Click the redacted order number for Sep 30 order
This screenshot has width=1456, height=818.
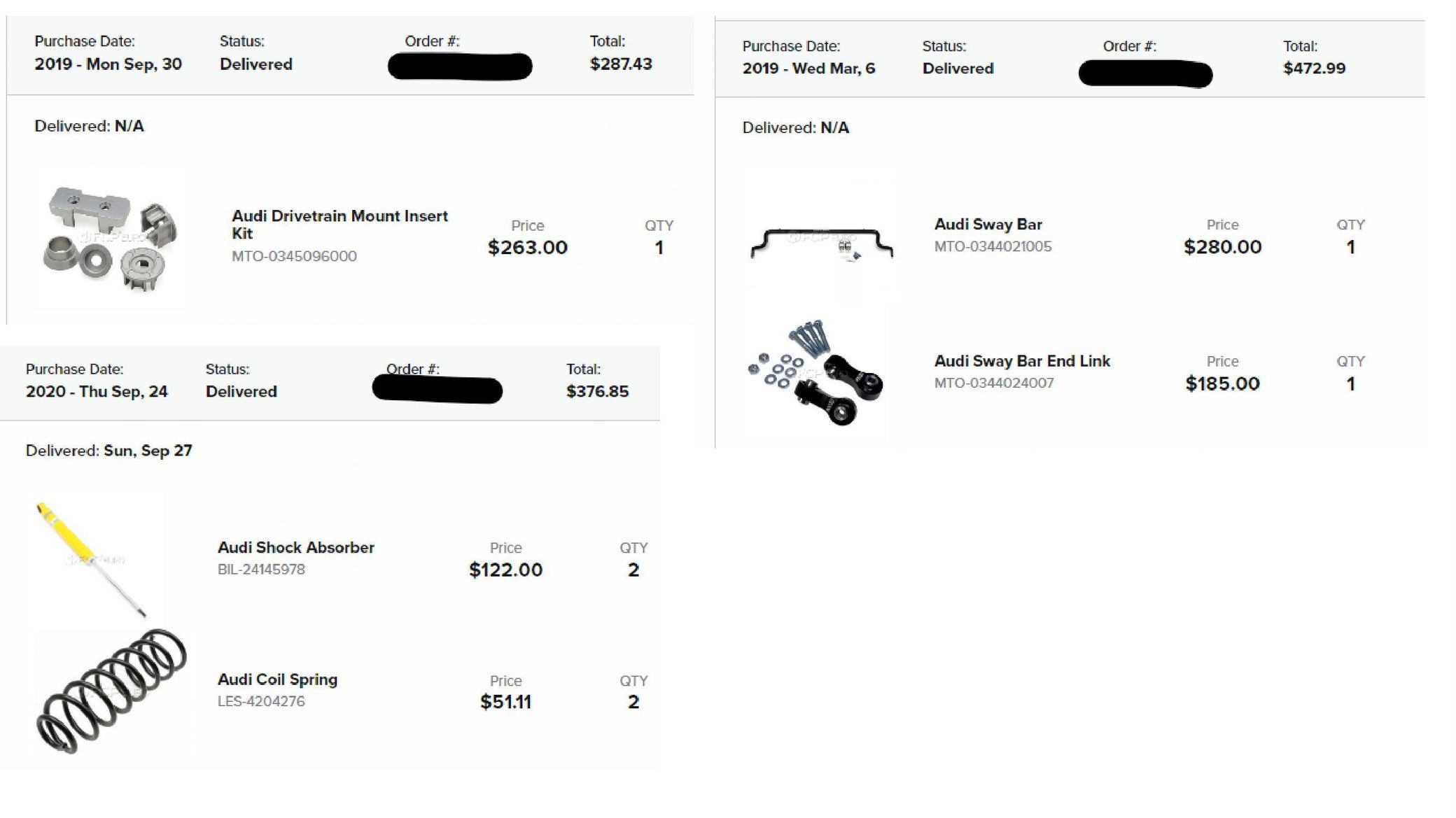tap(460, 66)
